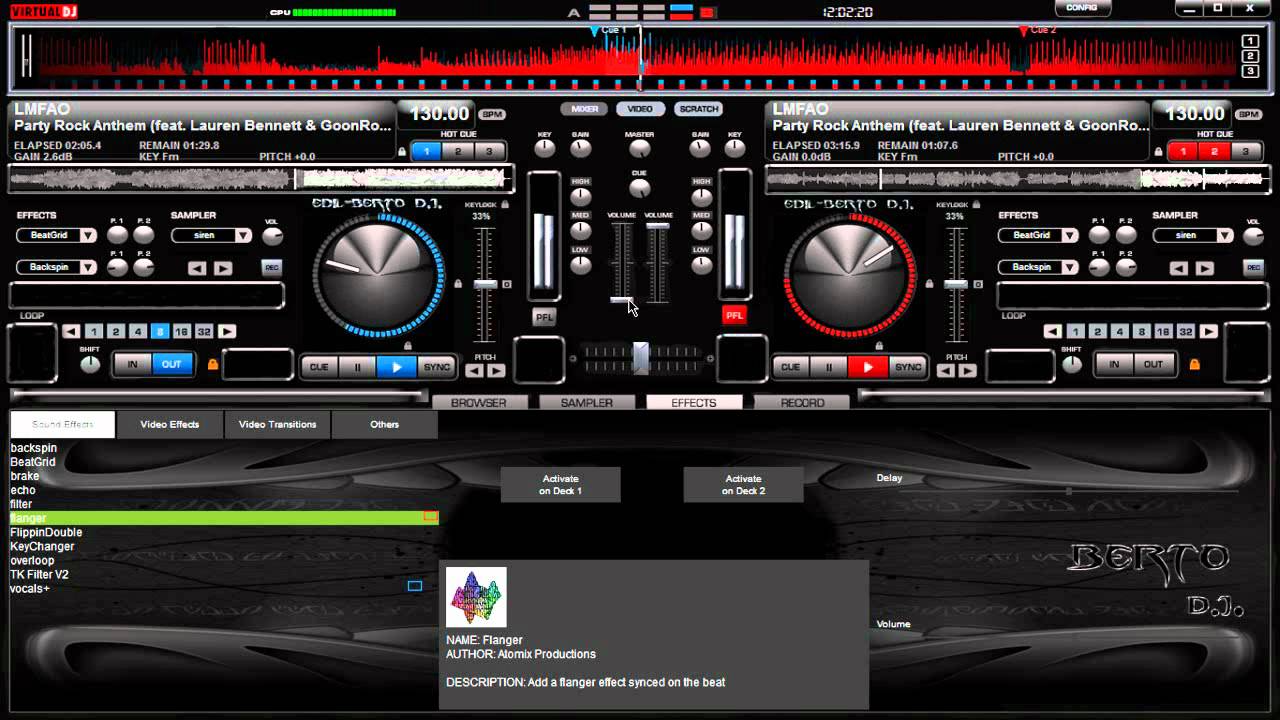This screenshot has height=720, width=1280.
Task: Show the MIXER panel
Action: coord(585,109)
